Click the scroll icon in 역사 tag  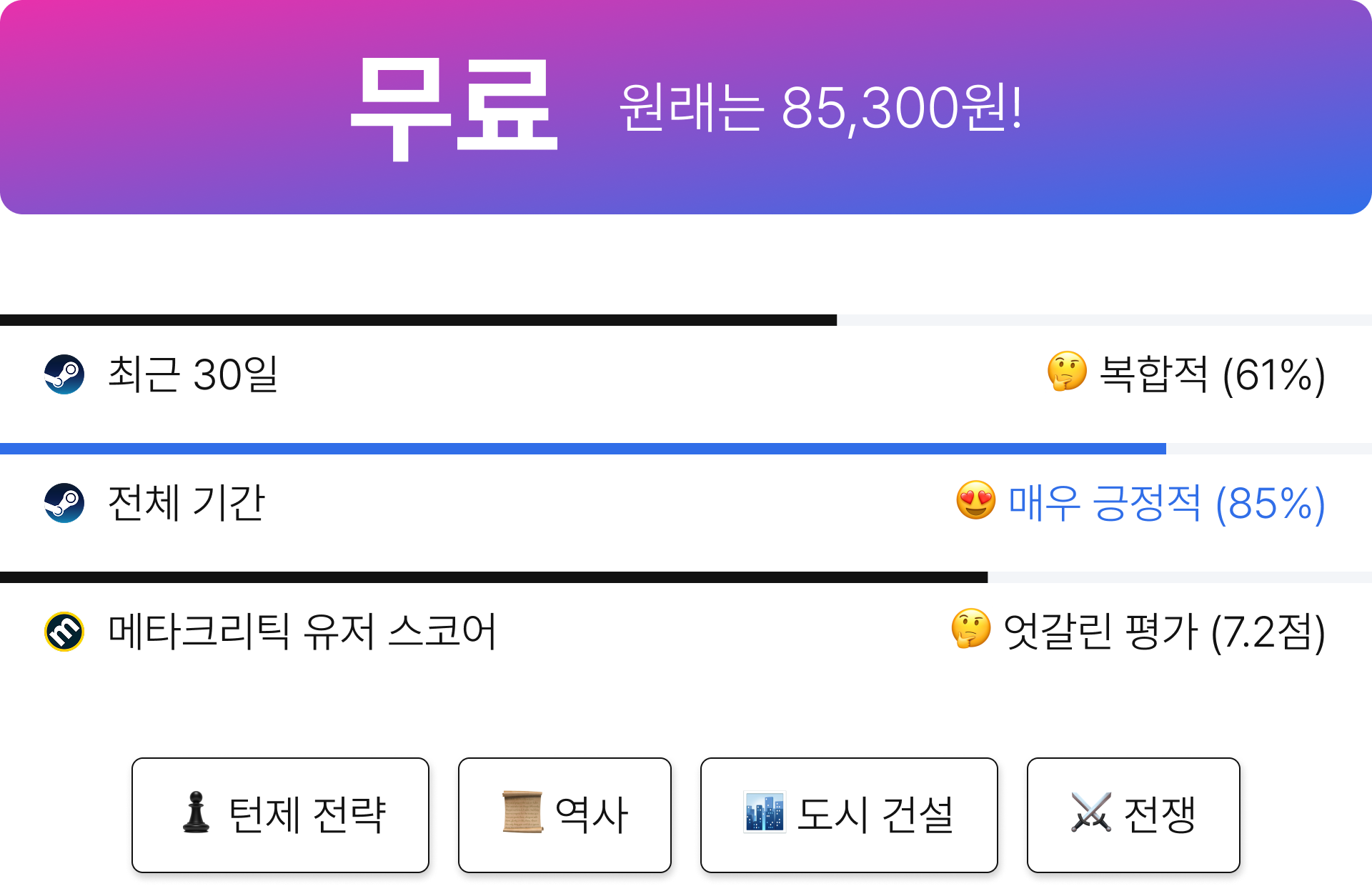click(522, 812)
